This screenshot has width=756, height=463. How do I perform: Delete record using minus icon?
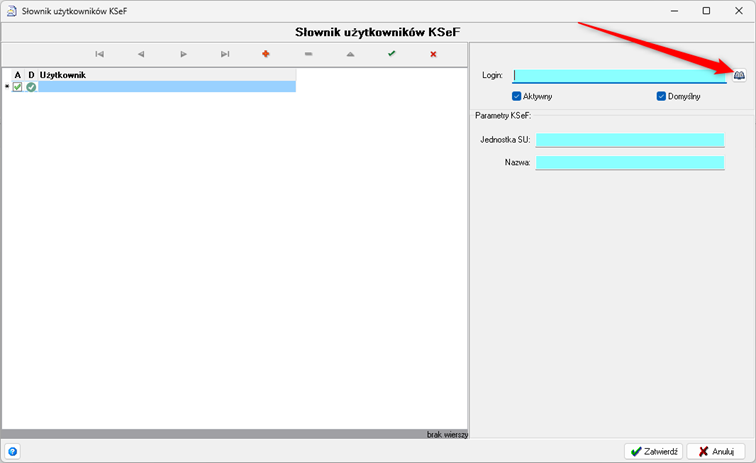click(x=308, y=54)
